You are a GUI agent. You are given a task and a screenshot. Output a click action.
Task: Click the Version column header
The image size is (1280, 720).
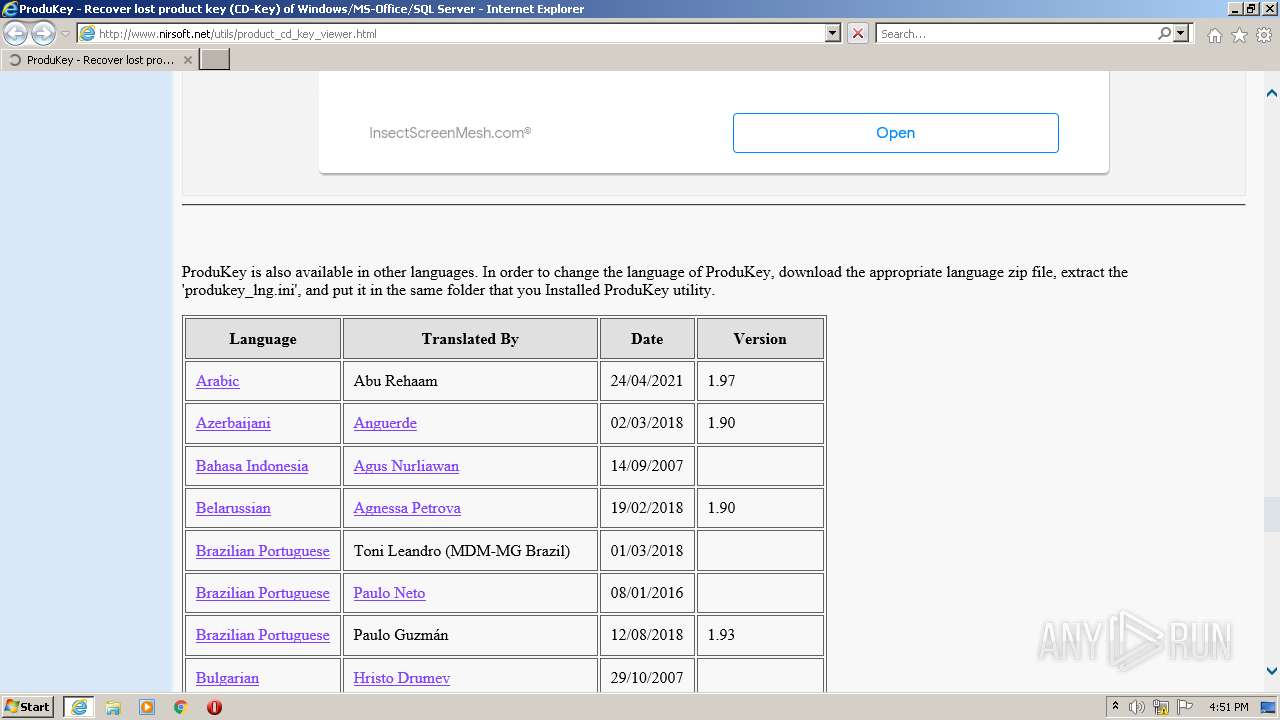click(760, 339)
